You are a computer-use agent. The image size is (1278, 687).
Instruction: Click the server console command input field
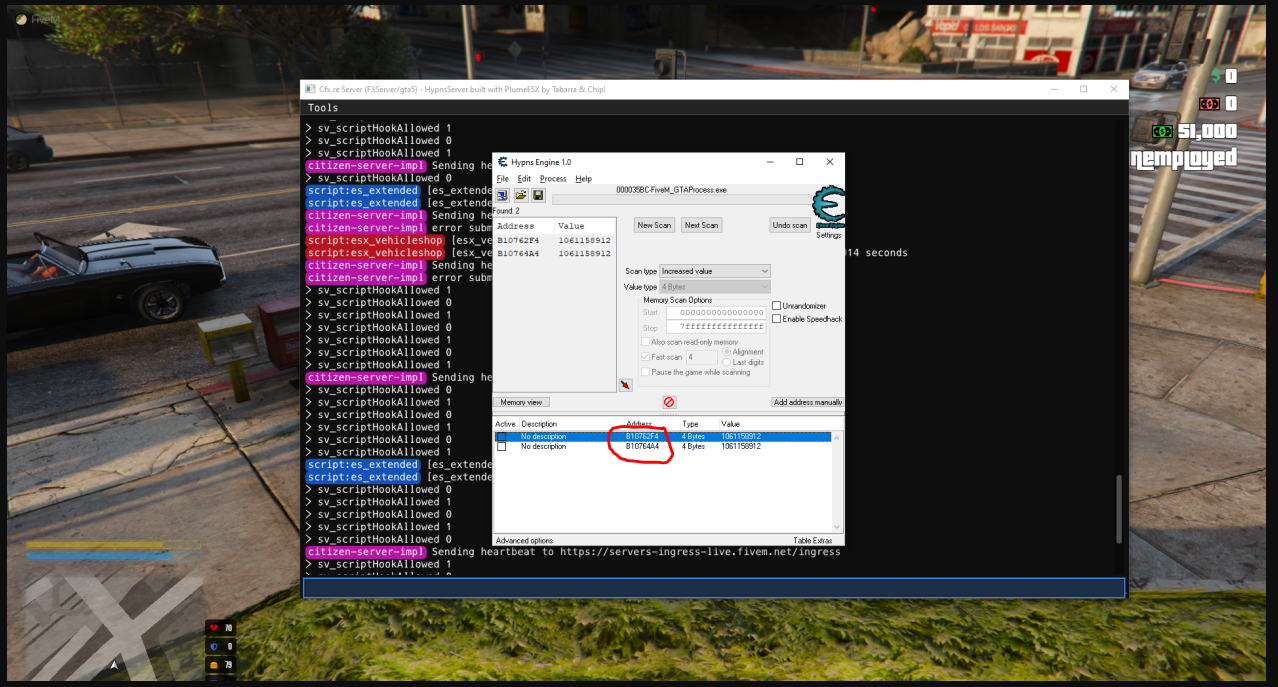(x=714, y=588)
